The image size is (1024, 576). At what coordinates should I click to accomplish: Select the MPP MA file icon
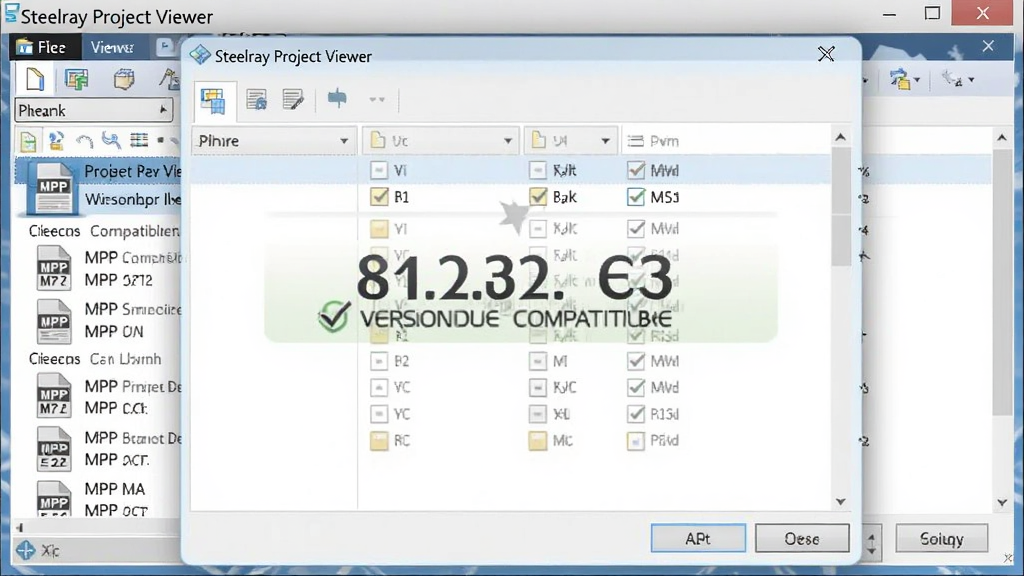54,500
